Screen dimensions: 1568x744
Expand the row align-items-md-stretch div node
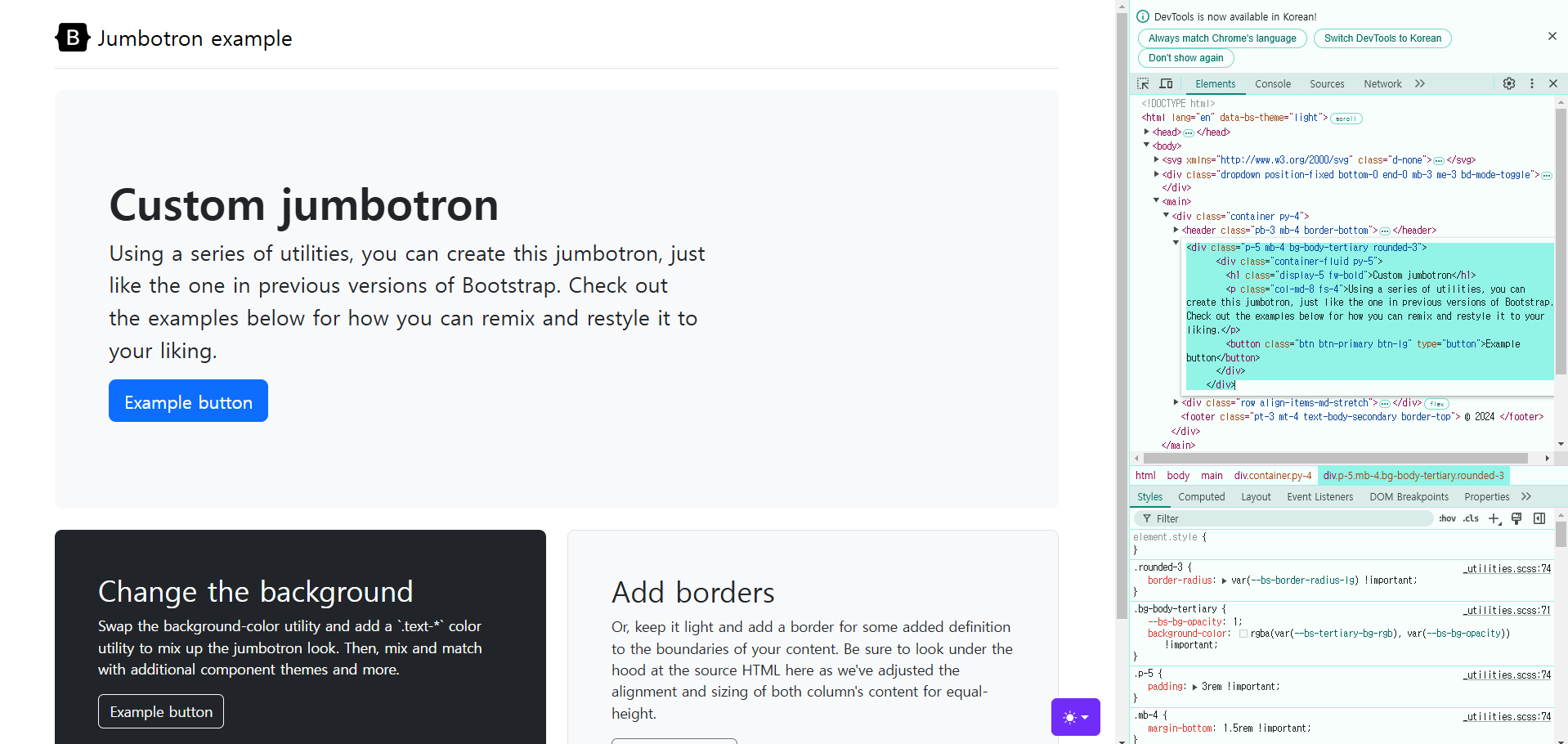point(1176,402)
